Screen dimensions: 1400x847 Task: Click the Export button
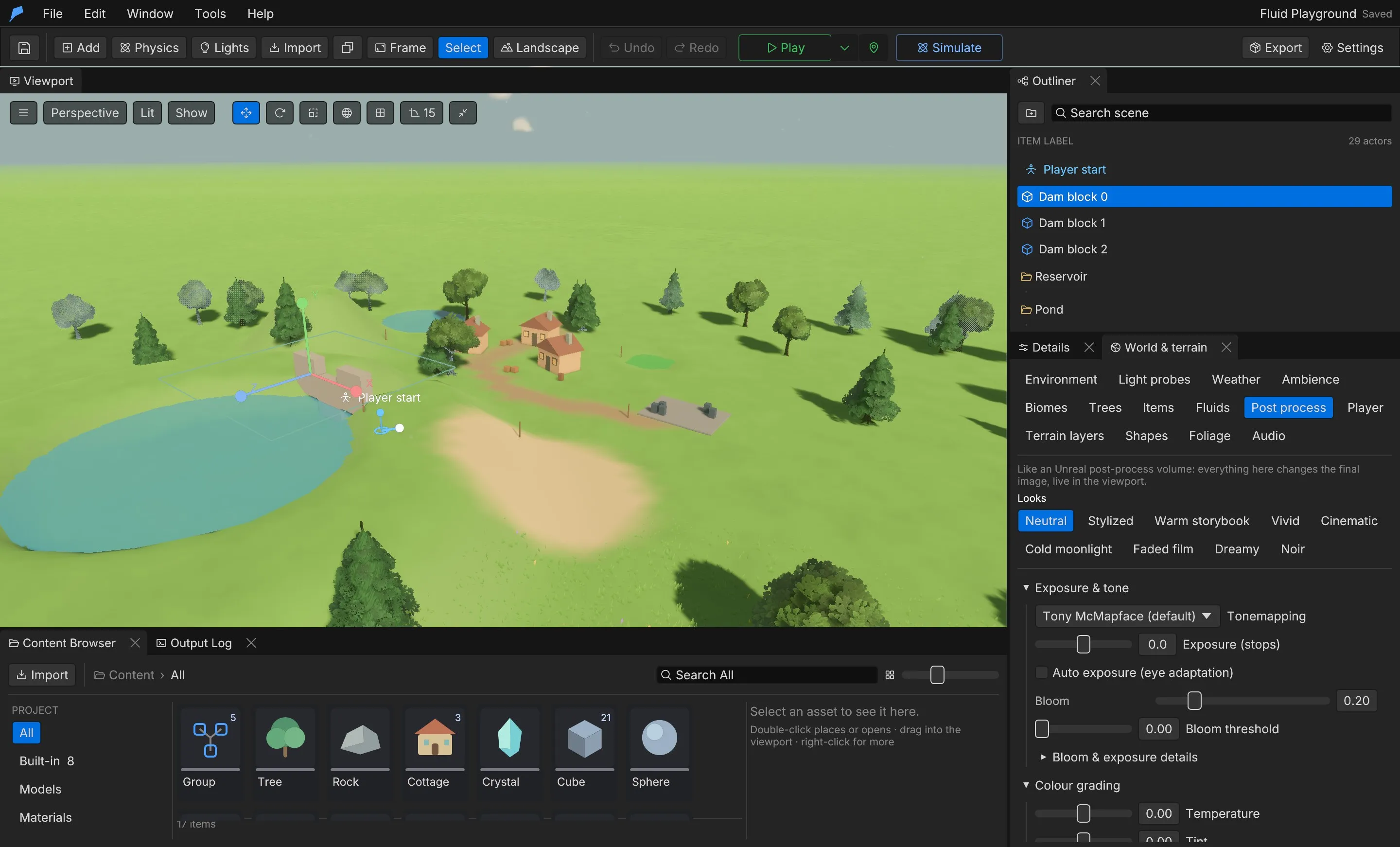[1276, 48]
